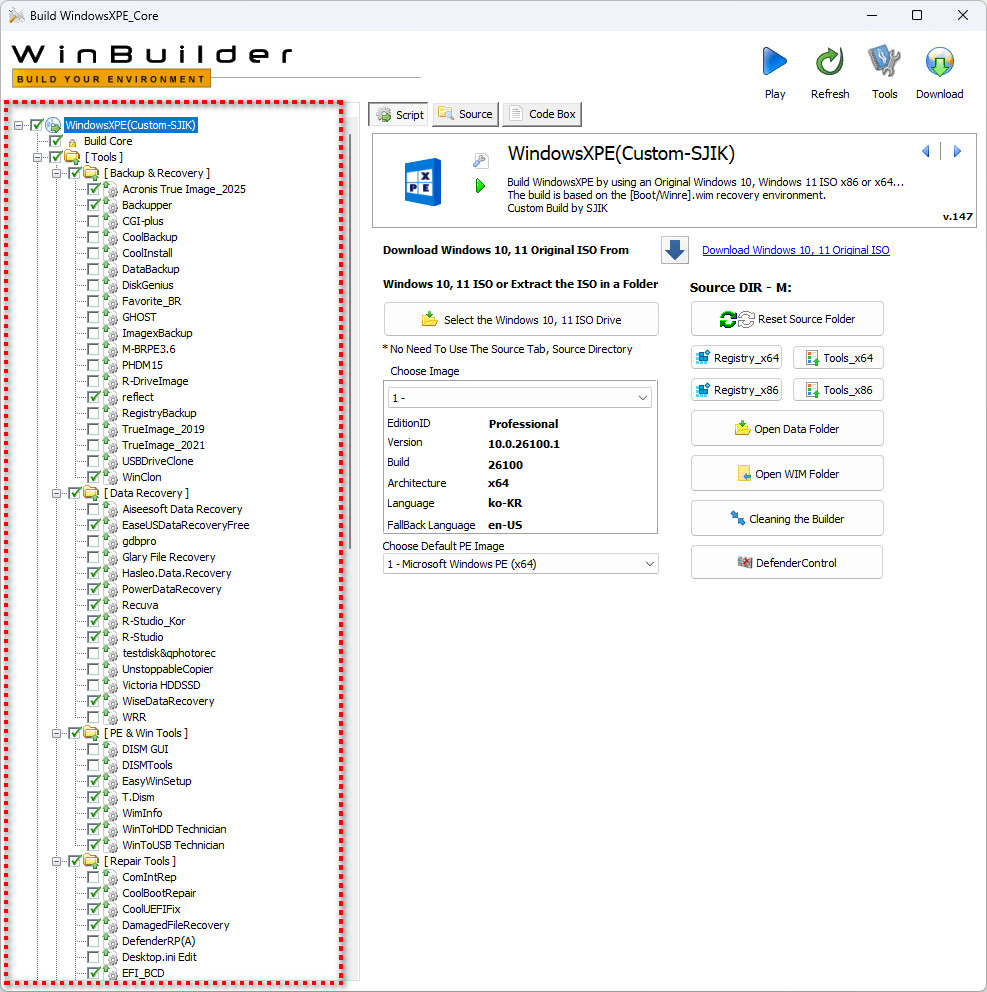Click the blue download ISO arrow icon

(675, 250)
